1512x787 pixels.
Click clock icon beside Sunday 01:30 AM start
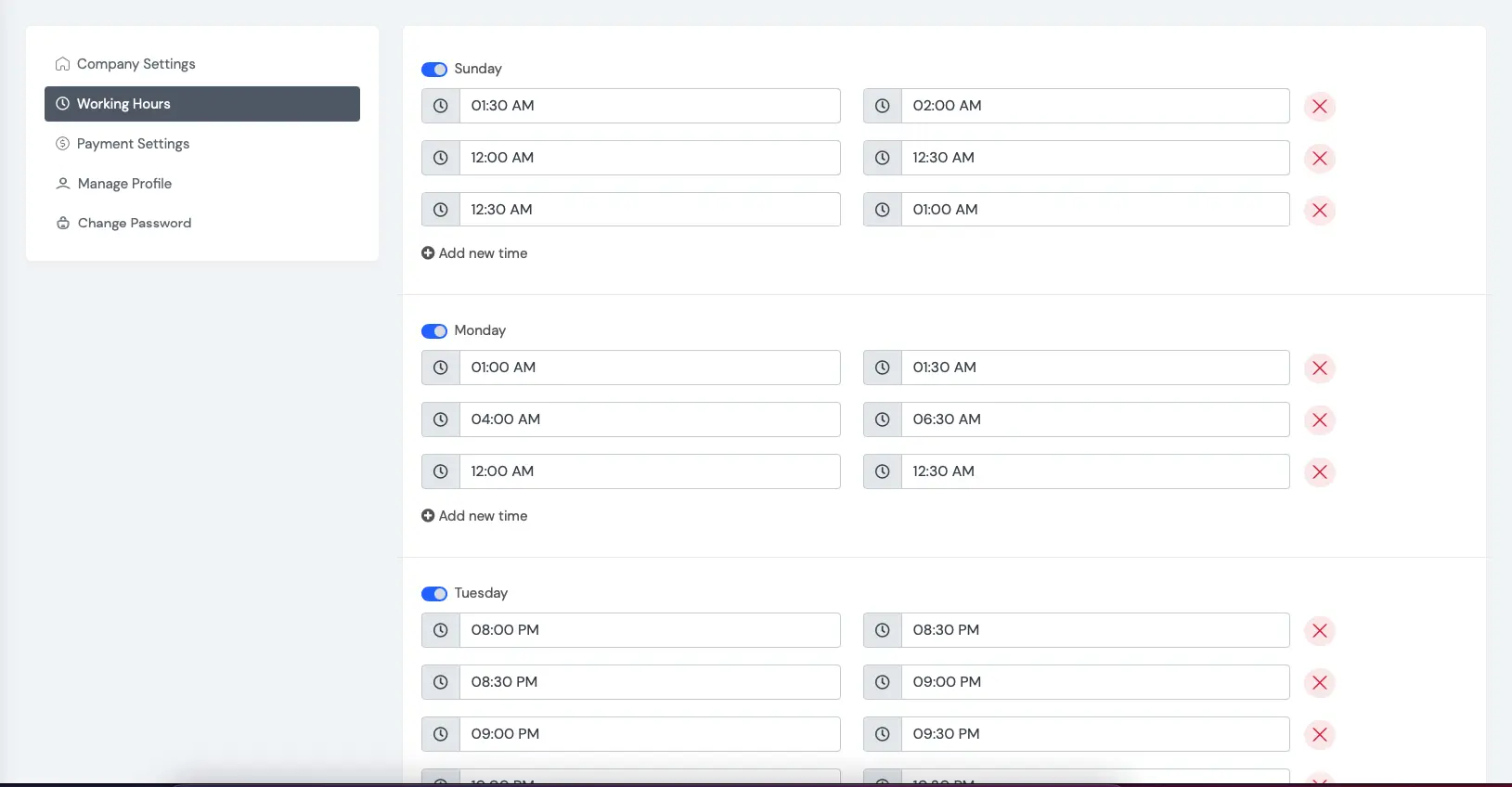(441, 106)
